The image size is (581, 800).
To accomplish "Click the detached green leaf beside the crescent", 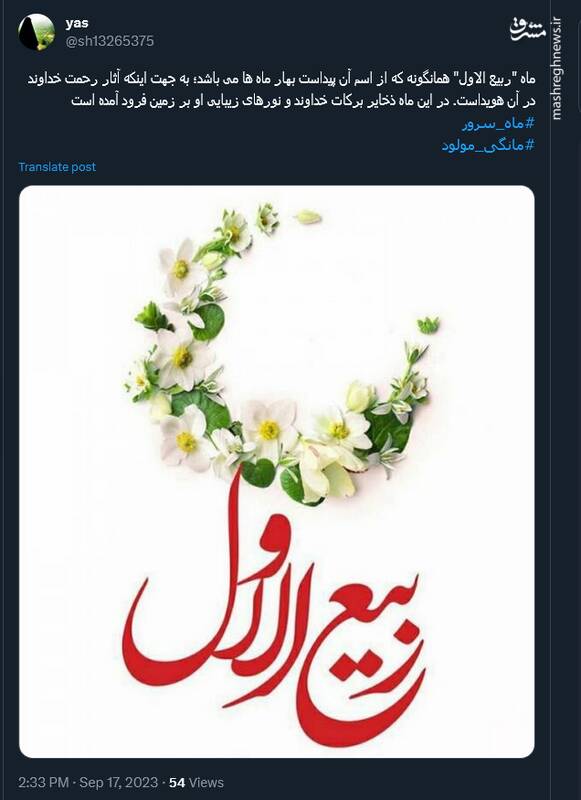I will pos(428,325).
